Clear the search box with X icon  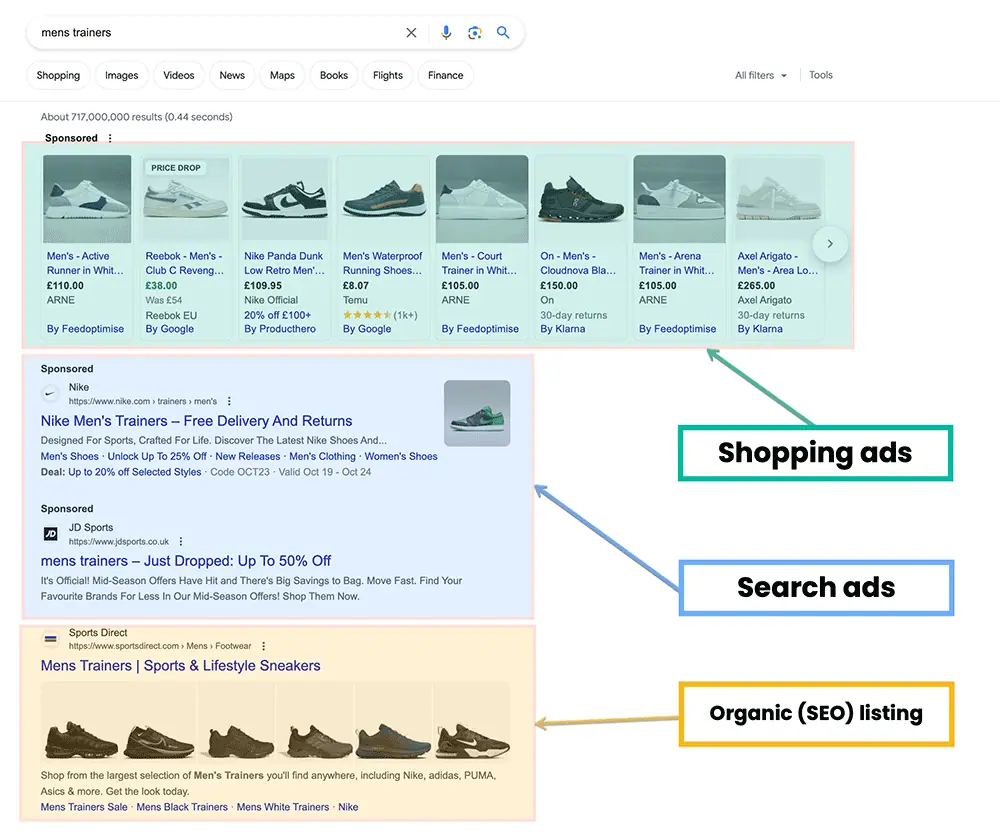(411, 33)
